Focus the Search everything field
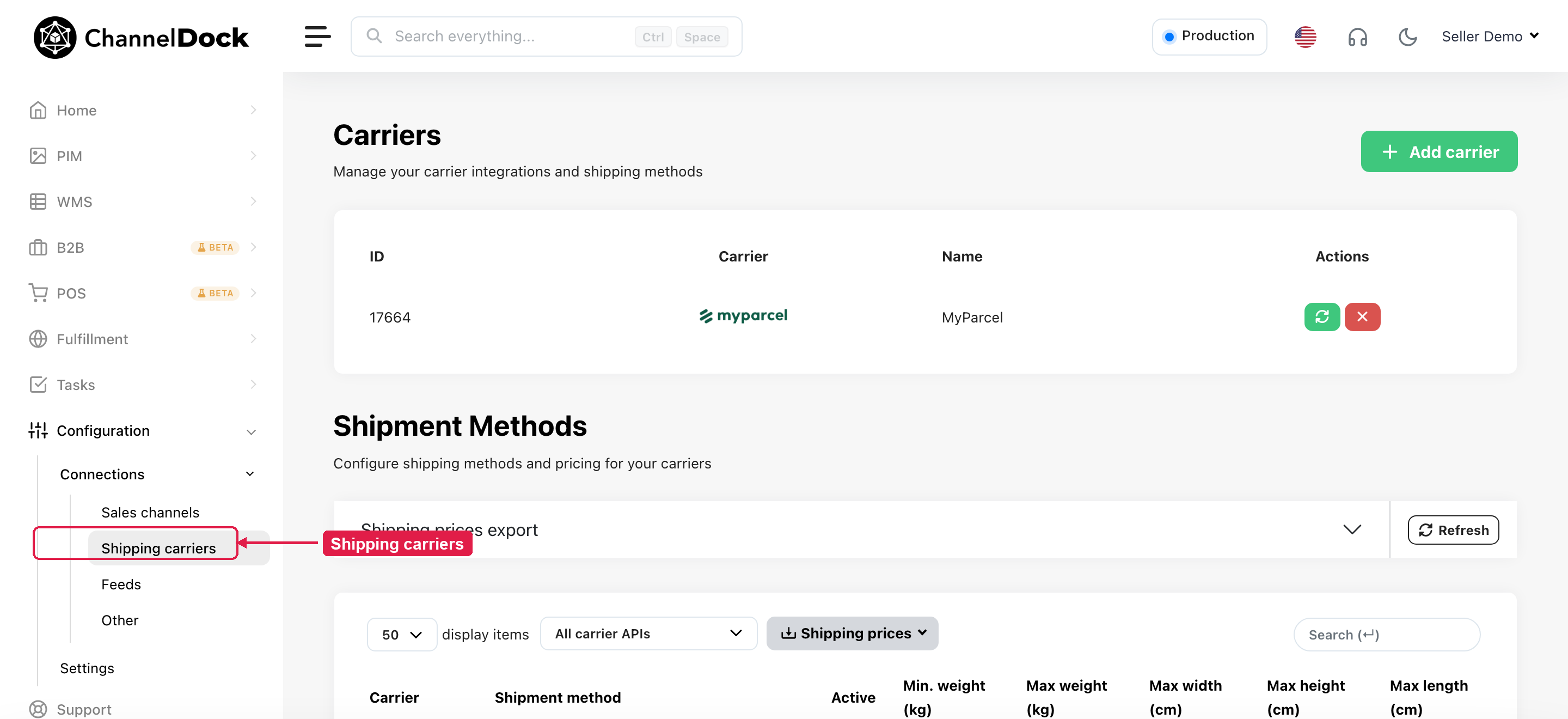 pyautogui.click(x=546, y=36)
